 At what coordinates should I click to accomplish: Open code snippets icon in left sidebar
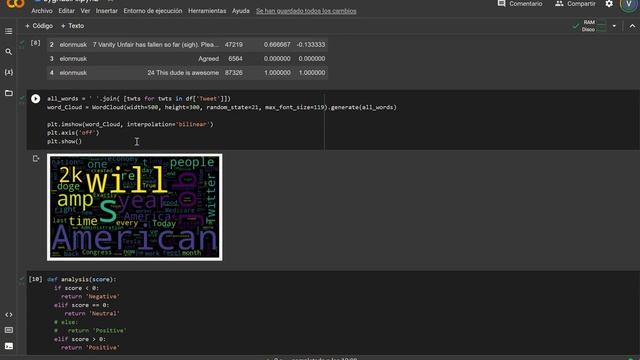[9, 315]
